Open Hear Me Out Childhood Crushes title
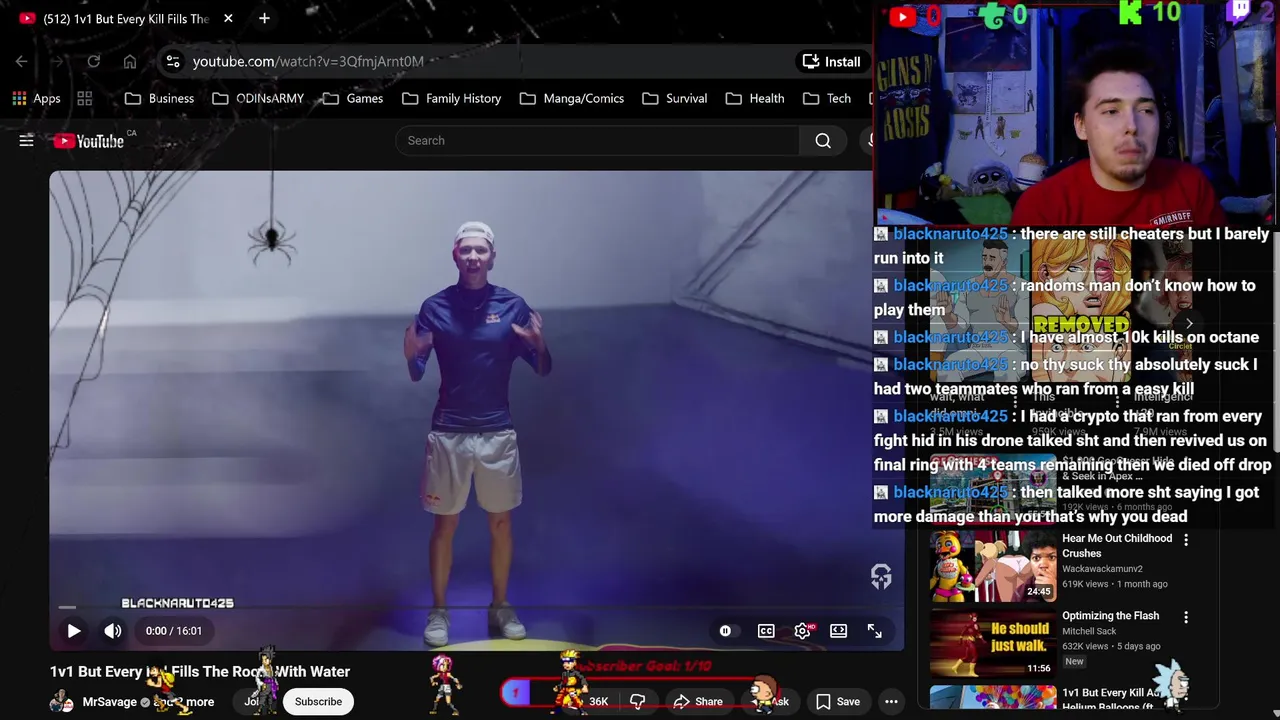The width and height of the screenshot is (1280, 720). (1117, 546)
